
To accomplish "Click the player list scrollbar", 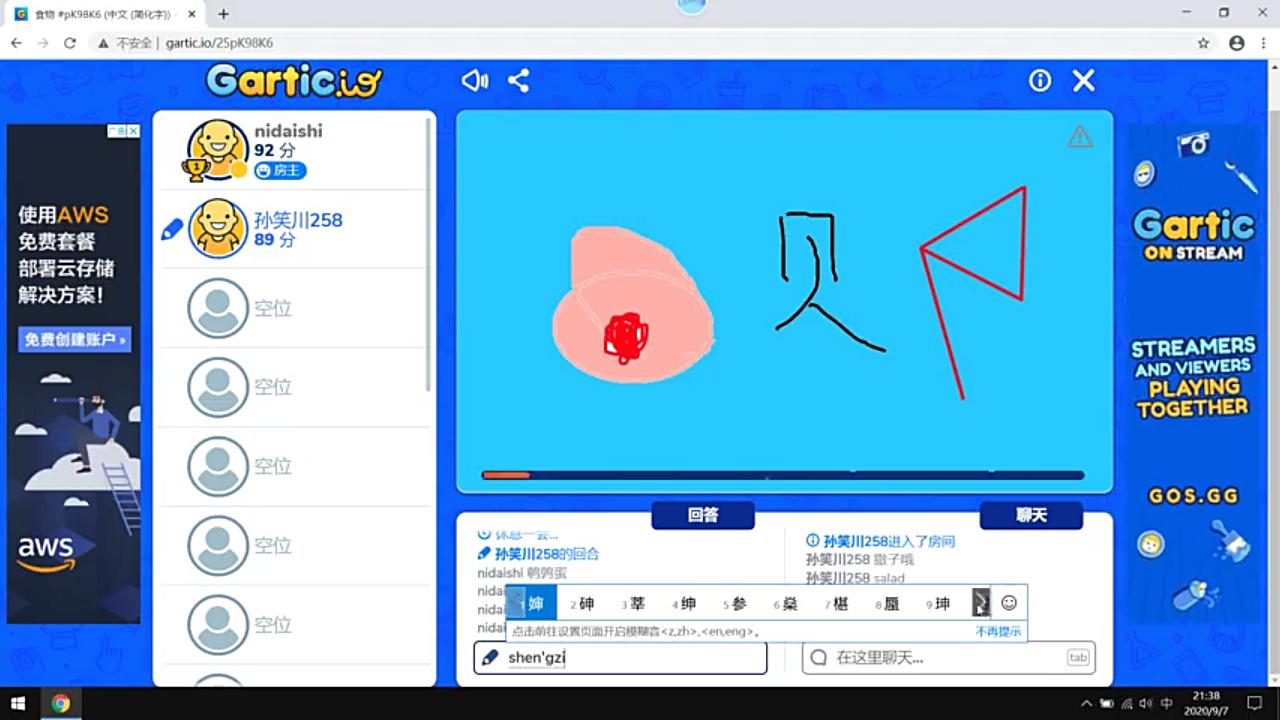I will [x=429, y=255].
